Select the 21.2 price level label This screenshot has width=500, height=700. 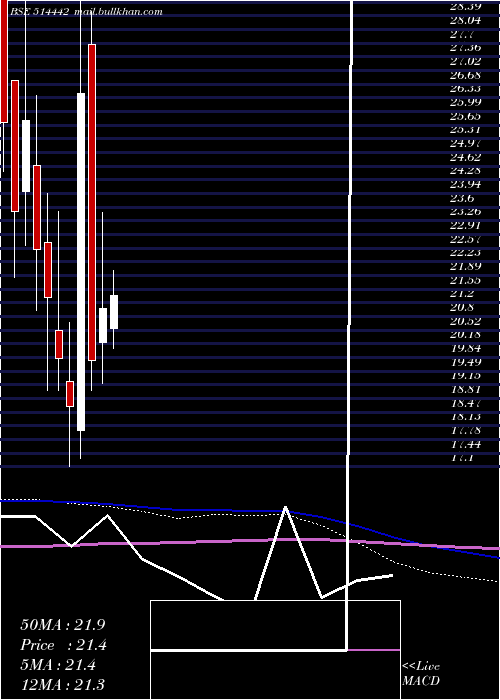[x=462, y=294]
